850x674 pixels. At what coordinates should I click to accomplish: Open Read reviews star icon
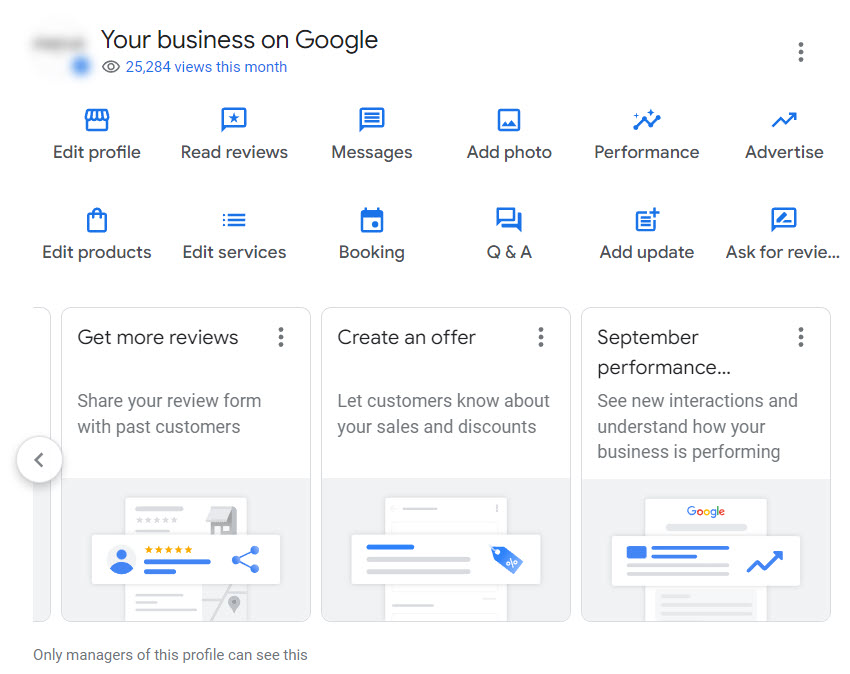tap(234, 120)
